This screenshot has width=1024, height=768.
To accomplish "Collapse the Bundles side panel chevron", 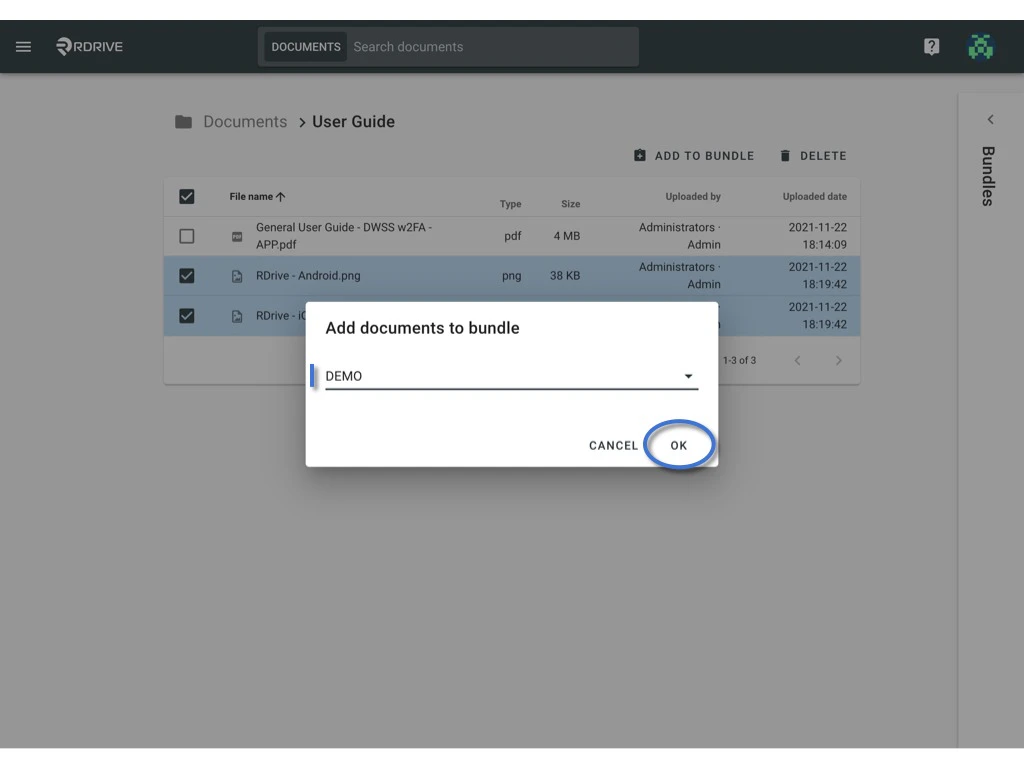I will pos(989,119).
